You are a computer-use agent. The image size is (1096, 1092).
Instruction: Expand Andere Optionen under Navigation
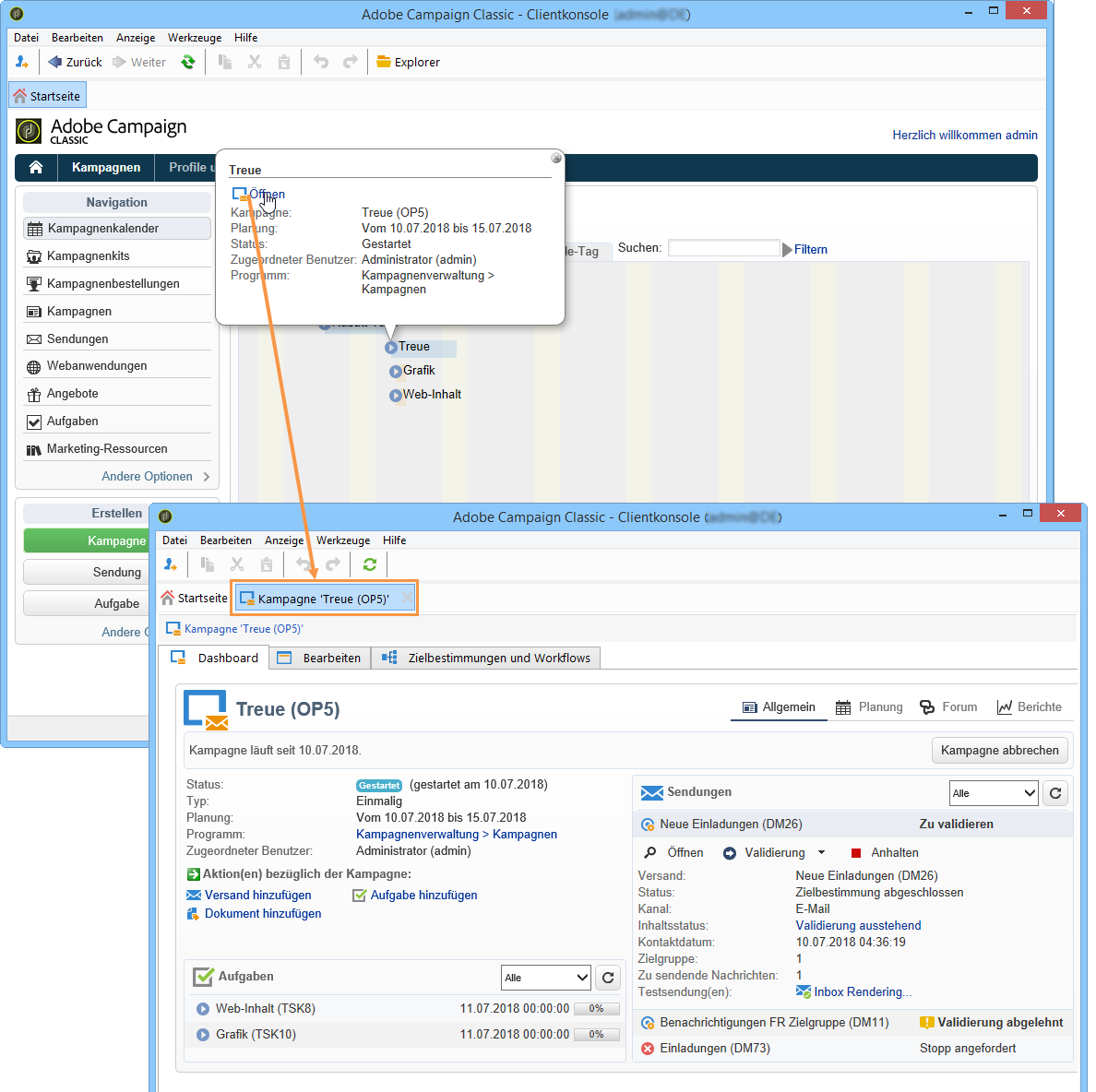155,477
